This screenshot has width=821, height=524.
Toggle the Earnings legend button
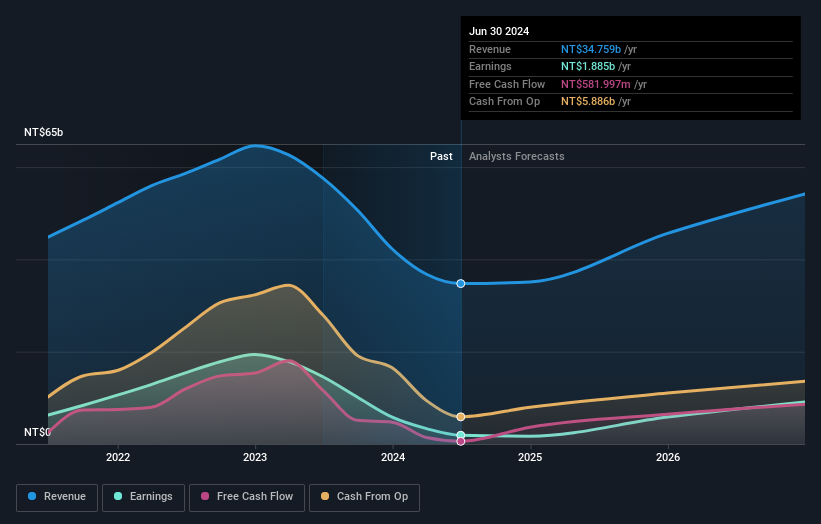click(143, 497)
